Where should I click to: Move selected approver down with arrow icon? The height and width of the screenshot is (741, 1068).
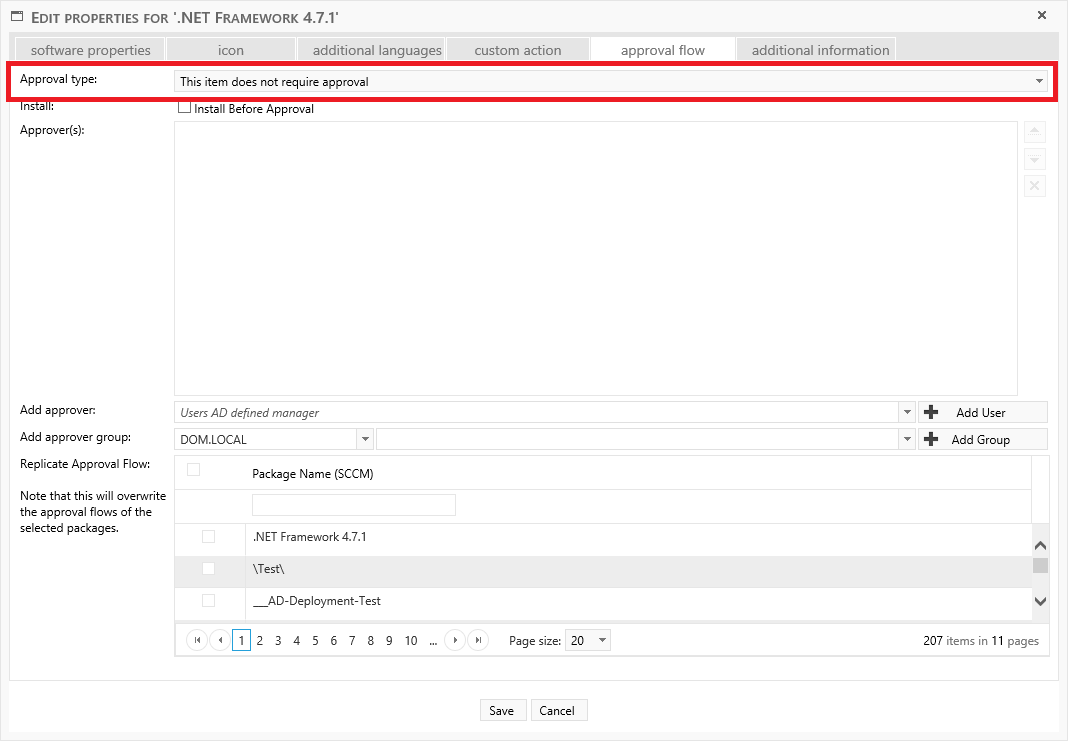click(1035, 159)
